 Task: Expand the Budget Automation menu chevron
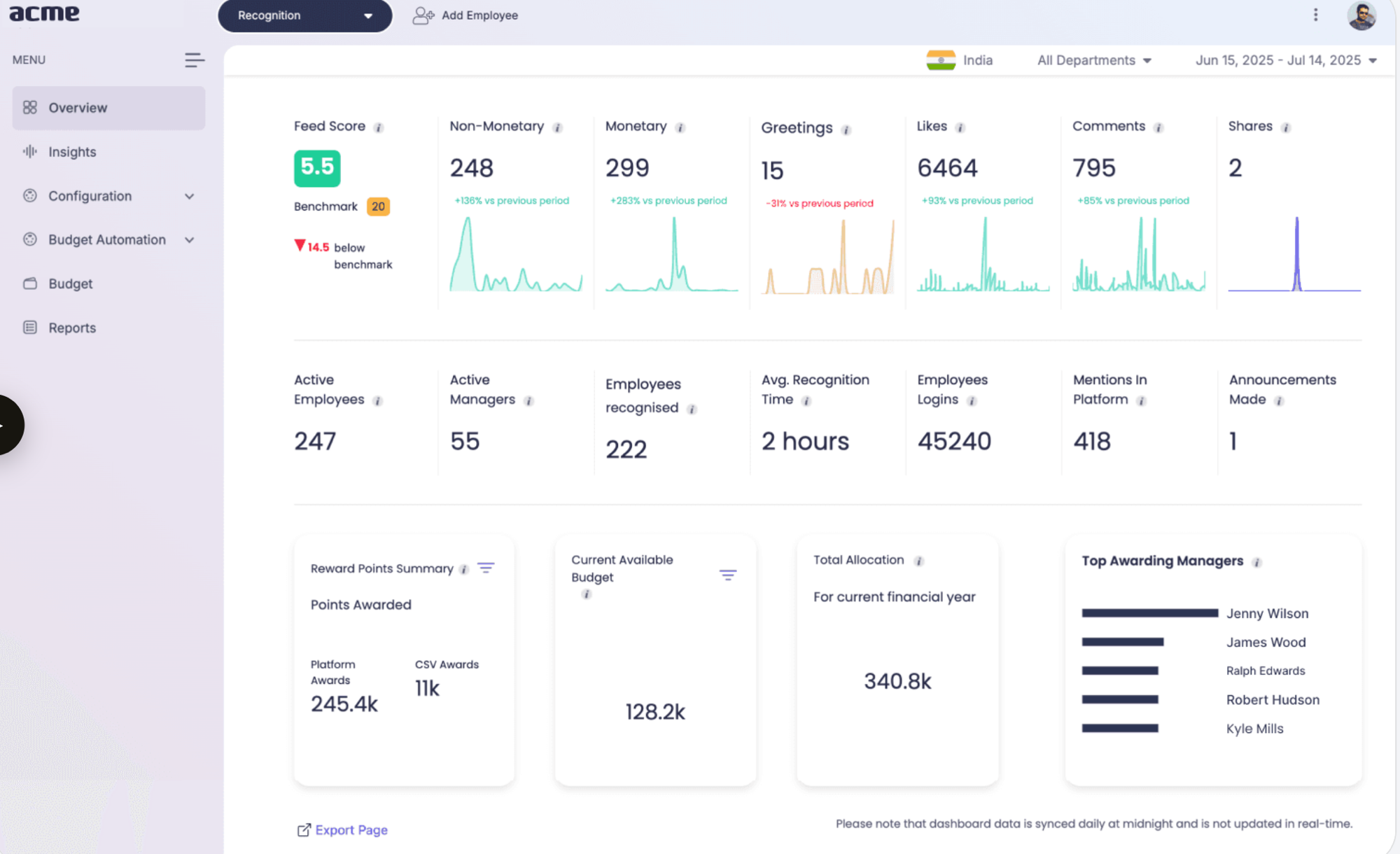click(x=189, y=240)
